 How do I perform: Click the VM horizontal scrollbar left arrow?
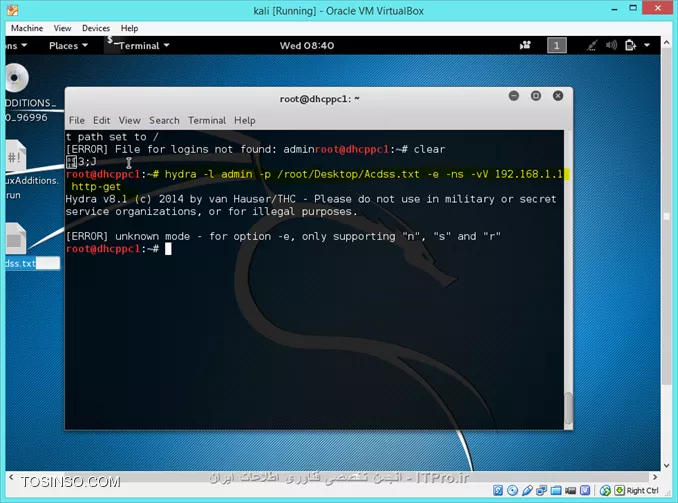click(11, 477)
